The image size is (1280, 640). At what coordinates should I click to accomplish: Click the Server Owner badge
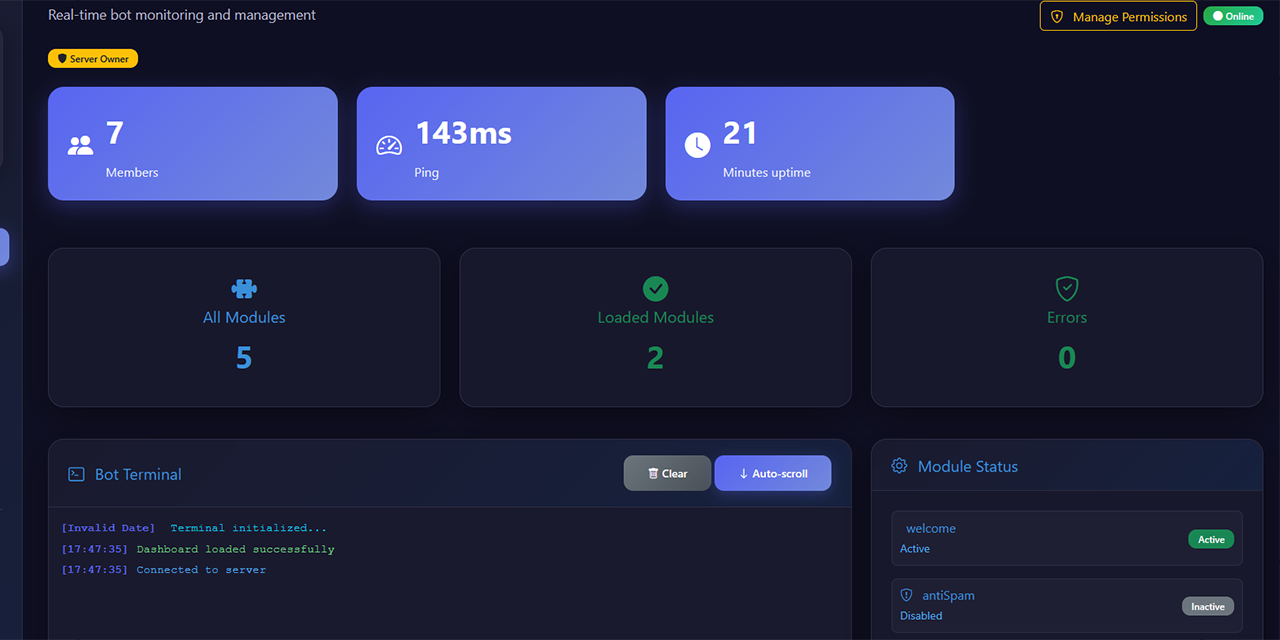tap(92, 58)
